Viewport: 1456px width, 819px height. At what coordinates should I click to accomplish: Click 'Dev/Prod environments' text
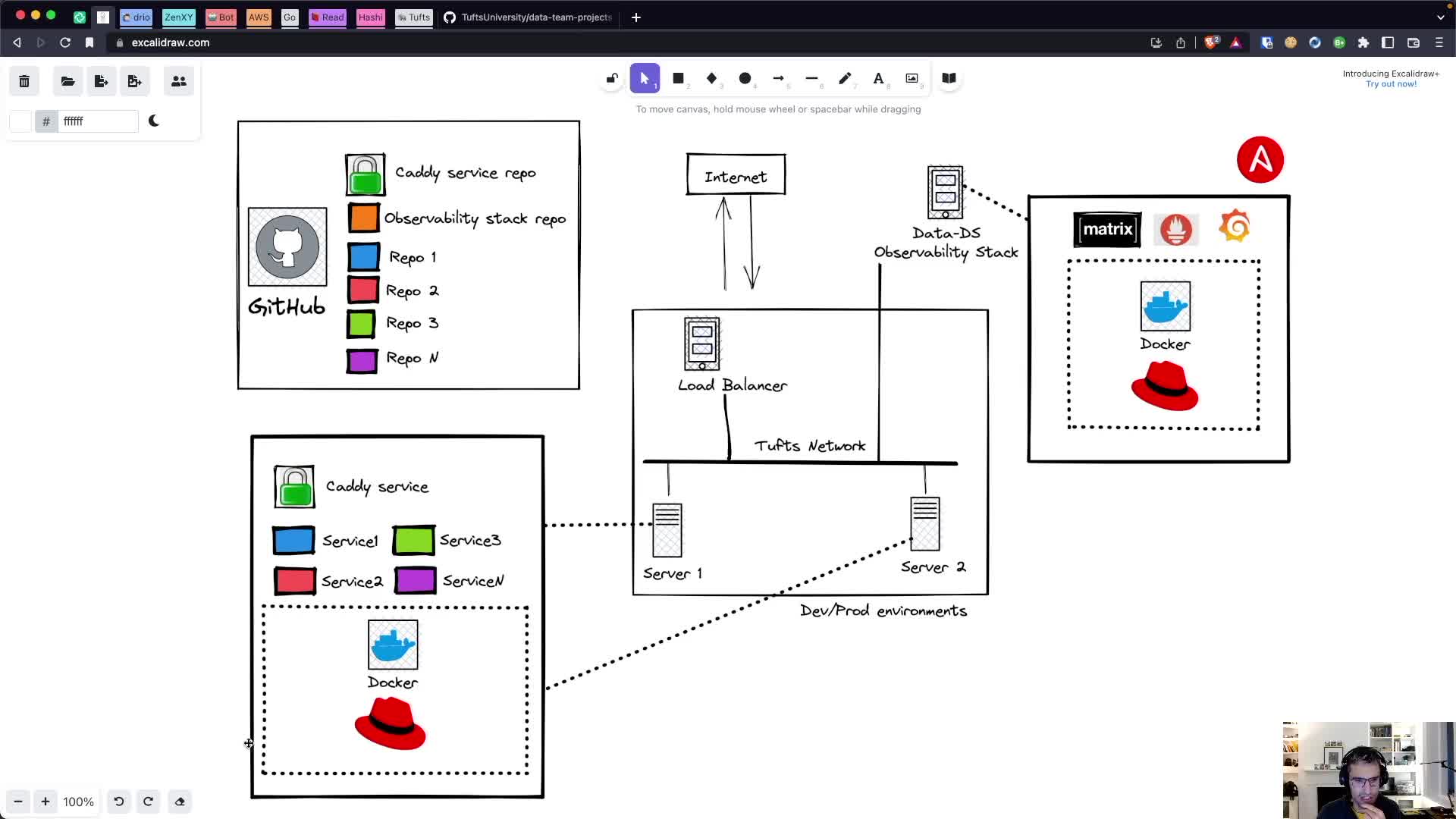coord(883,611)
